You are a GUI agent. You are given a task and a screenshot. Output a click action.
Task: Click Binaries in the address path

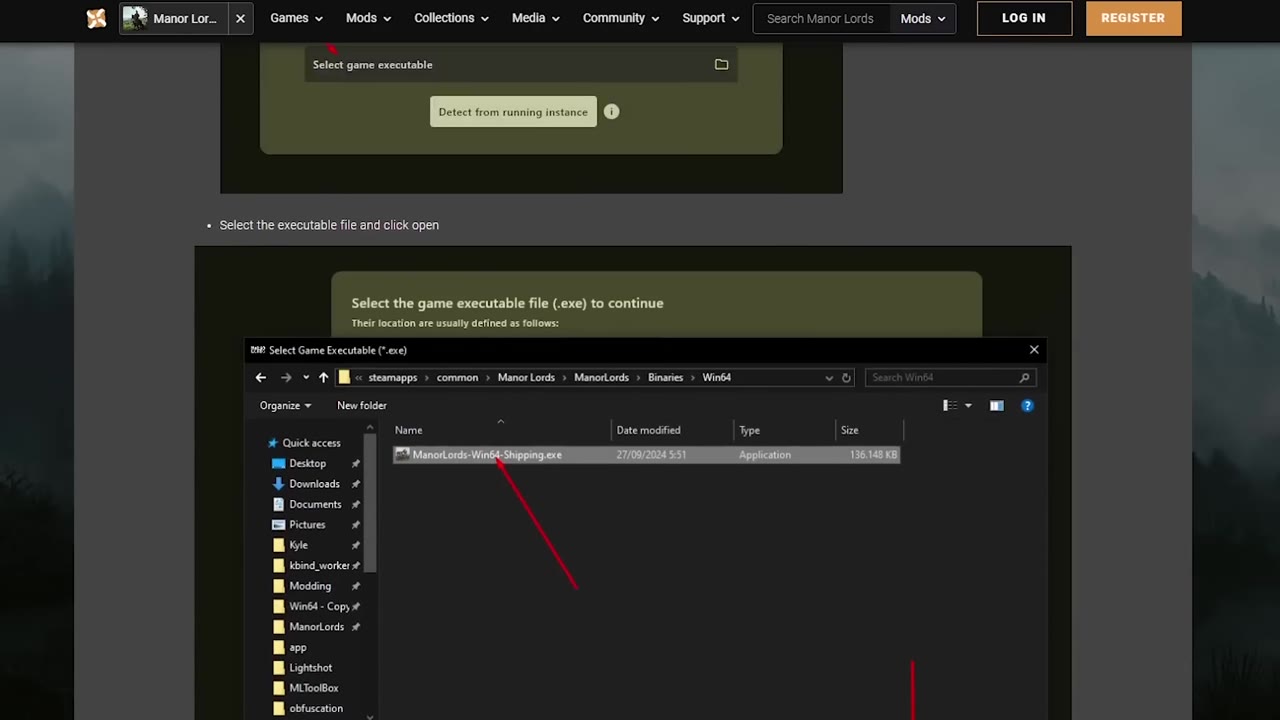tap(665, 377)
